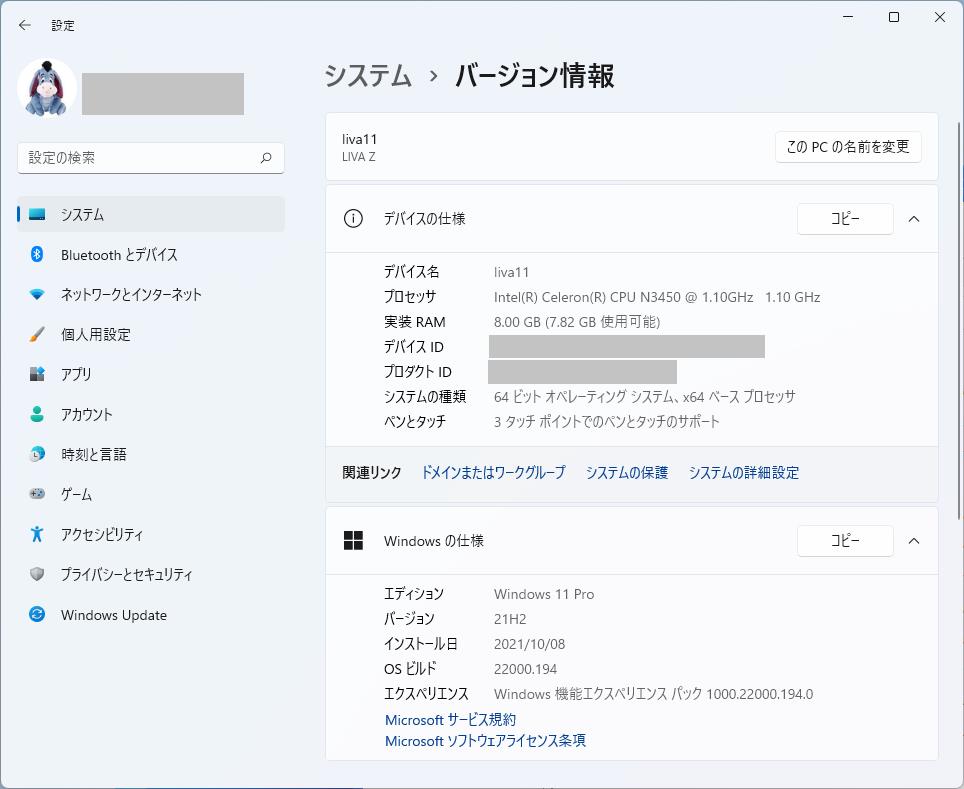Click the アプリ apps icon in sidebar

point(37,374)
